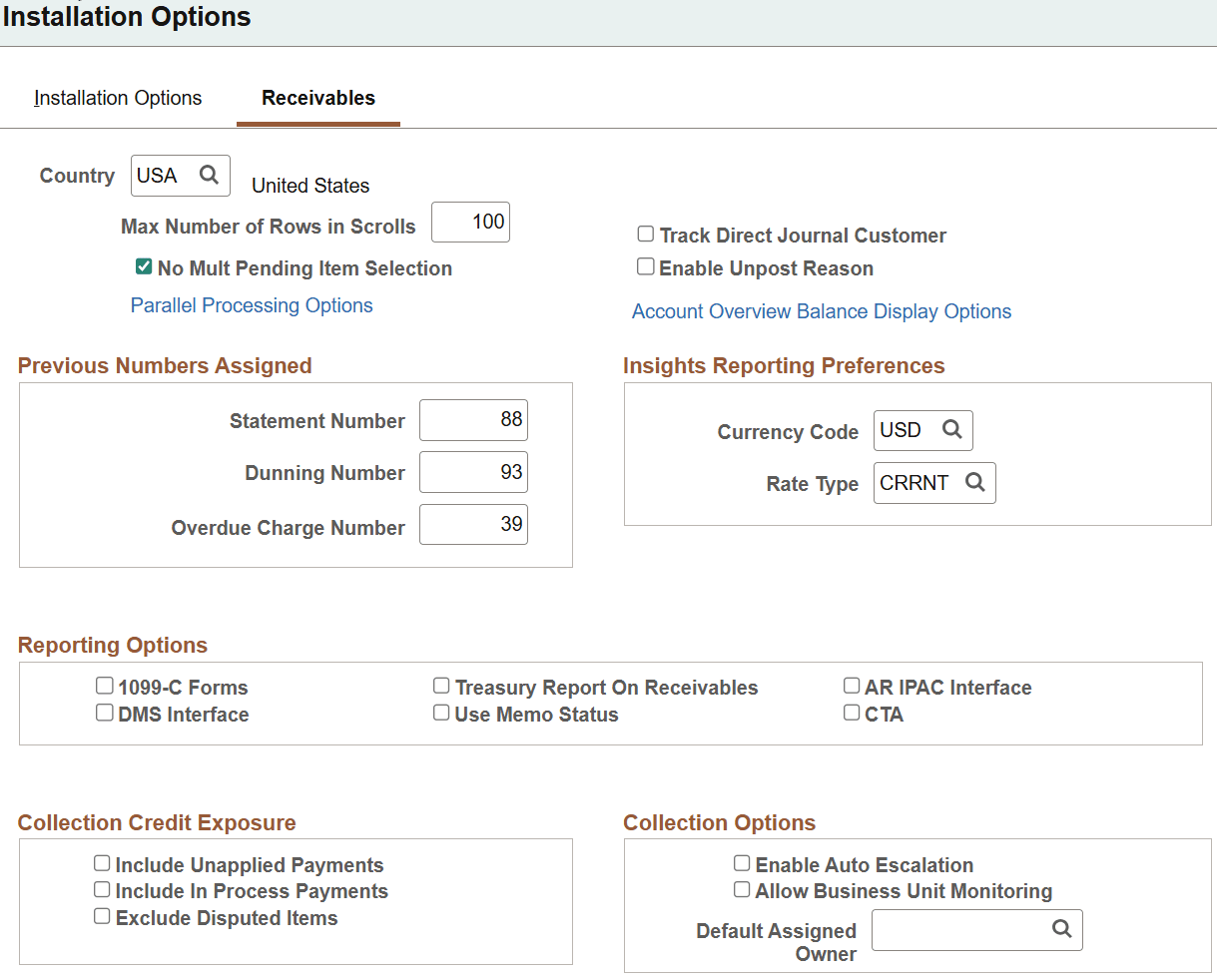Enable Treasury Report On Receivables

click(x=441, y=685)
